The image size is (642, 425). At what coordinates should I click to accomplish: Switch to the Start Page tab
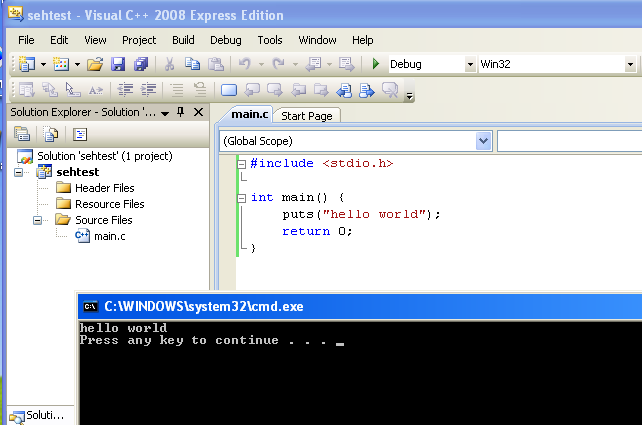click(307, 116)
